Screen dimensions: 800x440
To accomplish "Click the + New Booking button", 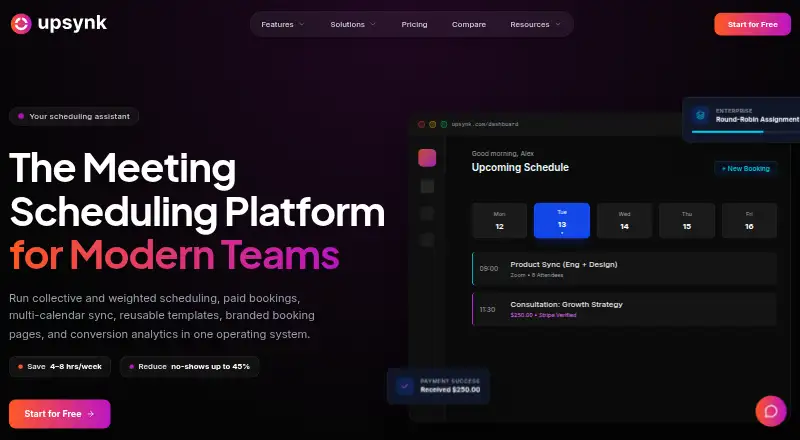I will click(745, 168).
